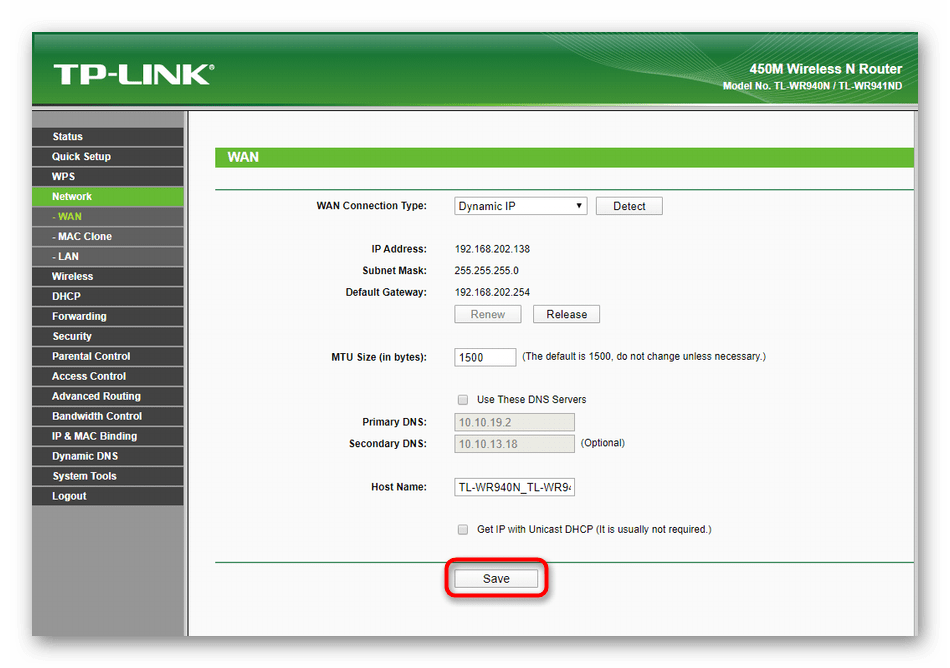Enable Use These DNS Servers checkbox

coord(463,400)
